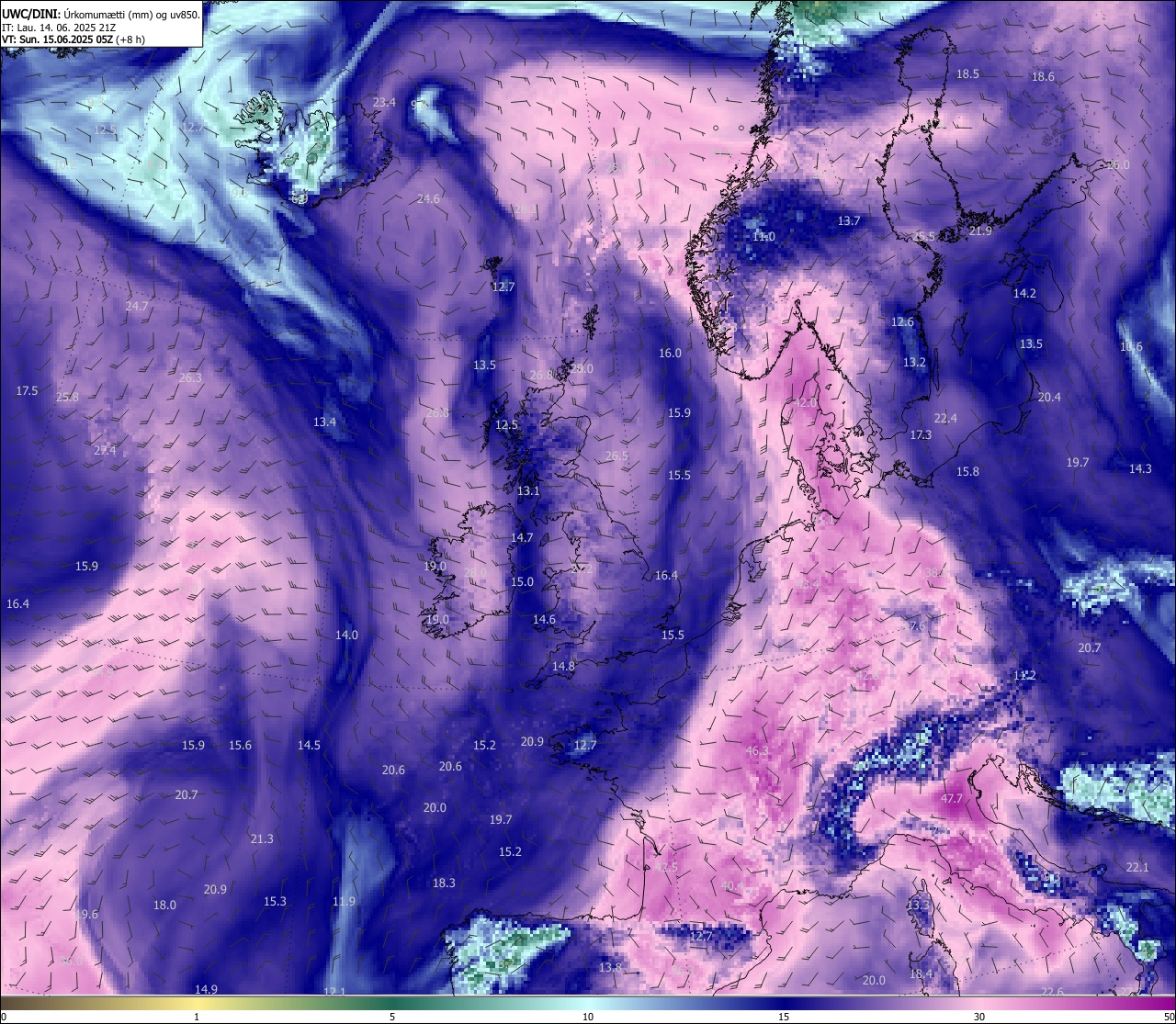Click the 47.7 value over northern Italy
Screen dimensions: 1176x1024
pos(952,799)
